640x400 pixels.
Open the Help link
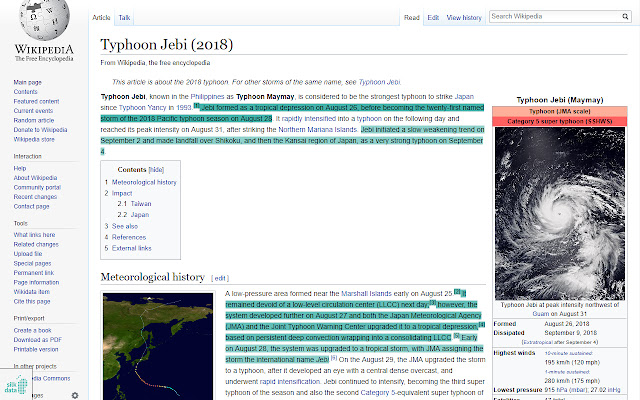point(20,168)
